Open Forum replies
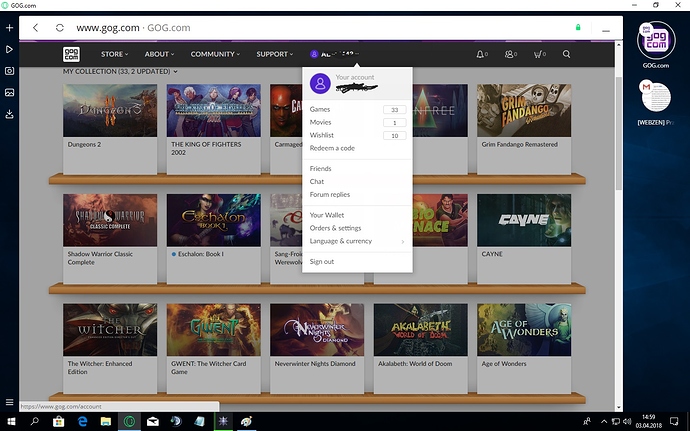The height and width of the screenshot is (431, 690). tap(330, 195)
